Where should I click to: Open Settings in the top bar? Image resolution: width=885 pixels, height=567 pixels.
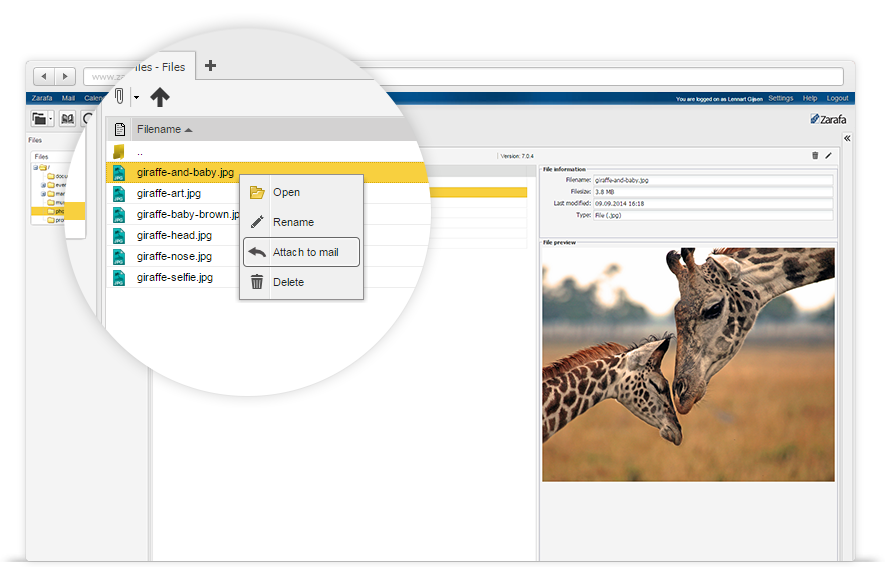click(781, 98)
